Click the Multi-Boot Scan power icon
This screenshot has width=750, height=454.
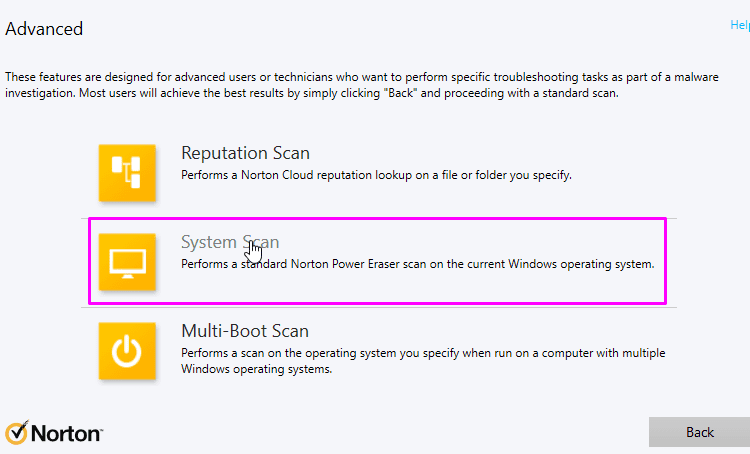pyautogui.click(x=127, y=351)
